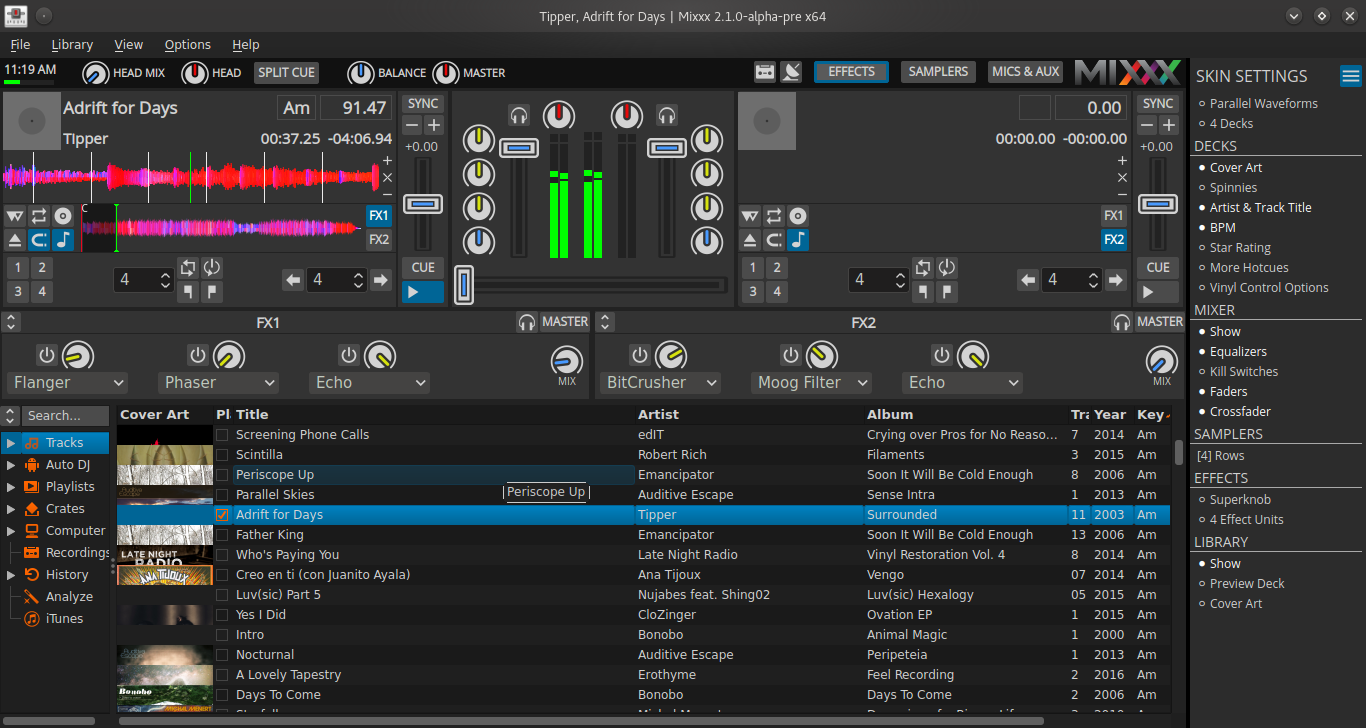
Task: Zoom out the left deck waveform with minus
Action: click(387, 194)
